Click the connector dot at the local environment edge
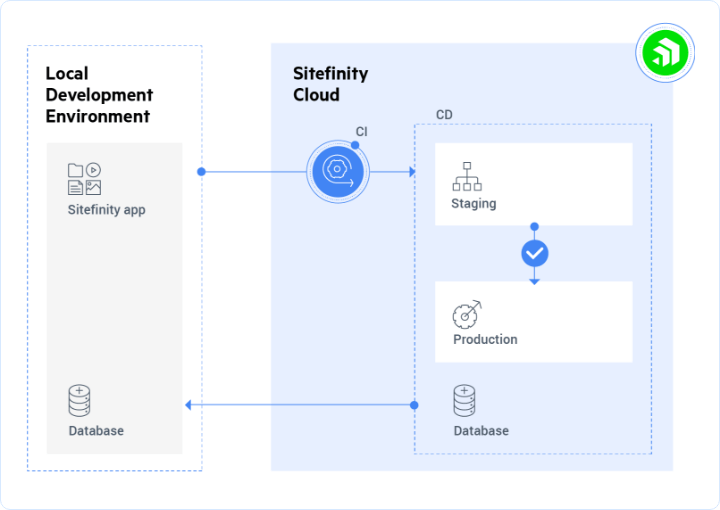 click(202, 172)
